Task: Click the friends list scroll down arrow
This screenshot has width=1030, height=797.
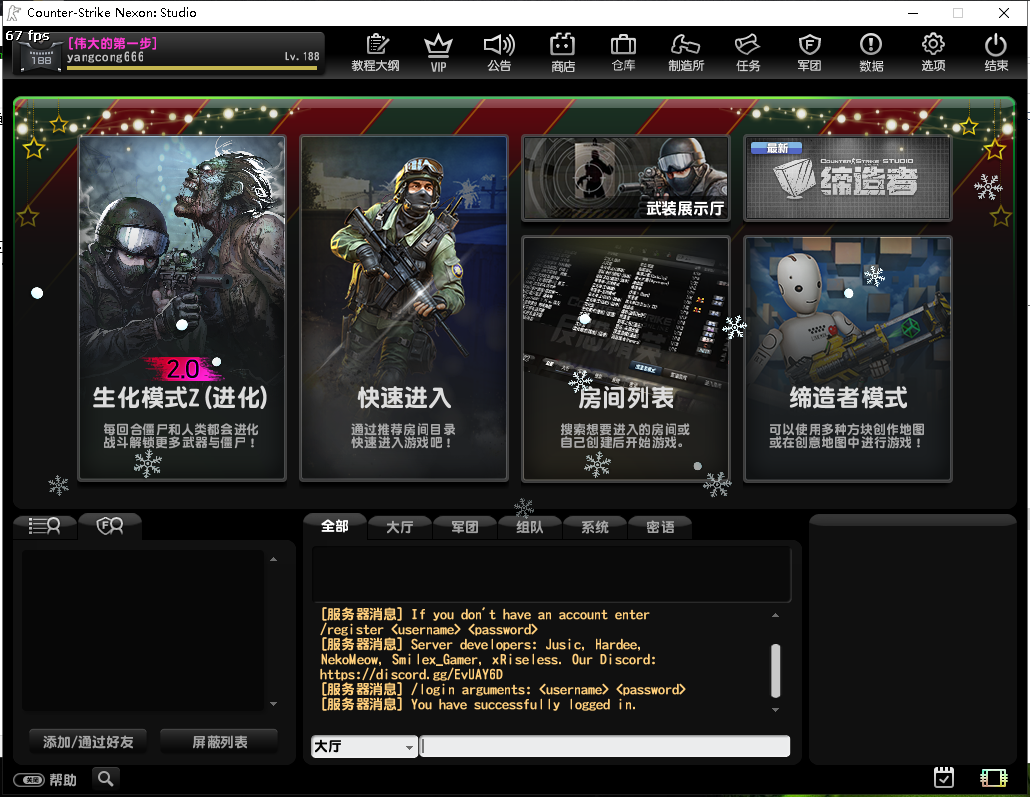Action: point(273,704)
